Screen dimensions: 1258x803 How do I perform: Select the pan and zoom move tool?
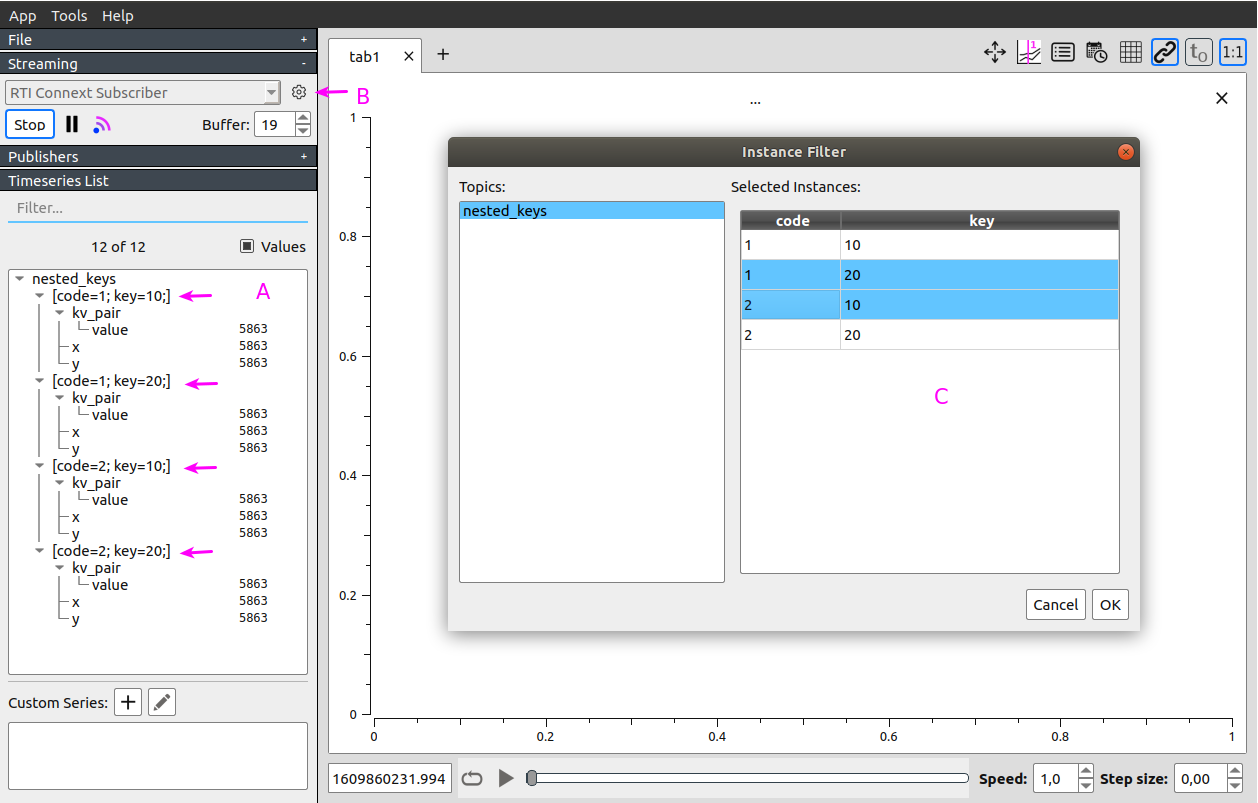coord(994,51)
